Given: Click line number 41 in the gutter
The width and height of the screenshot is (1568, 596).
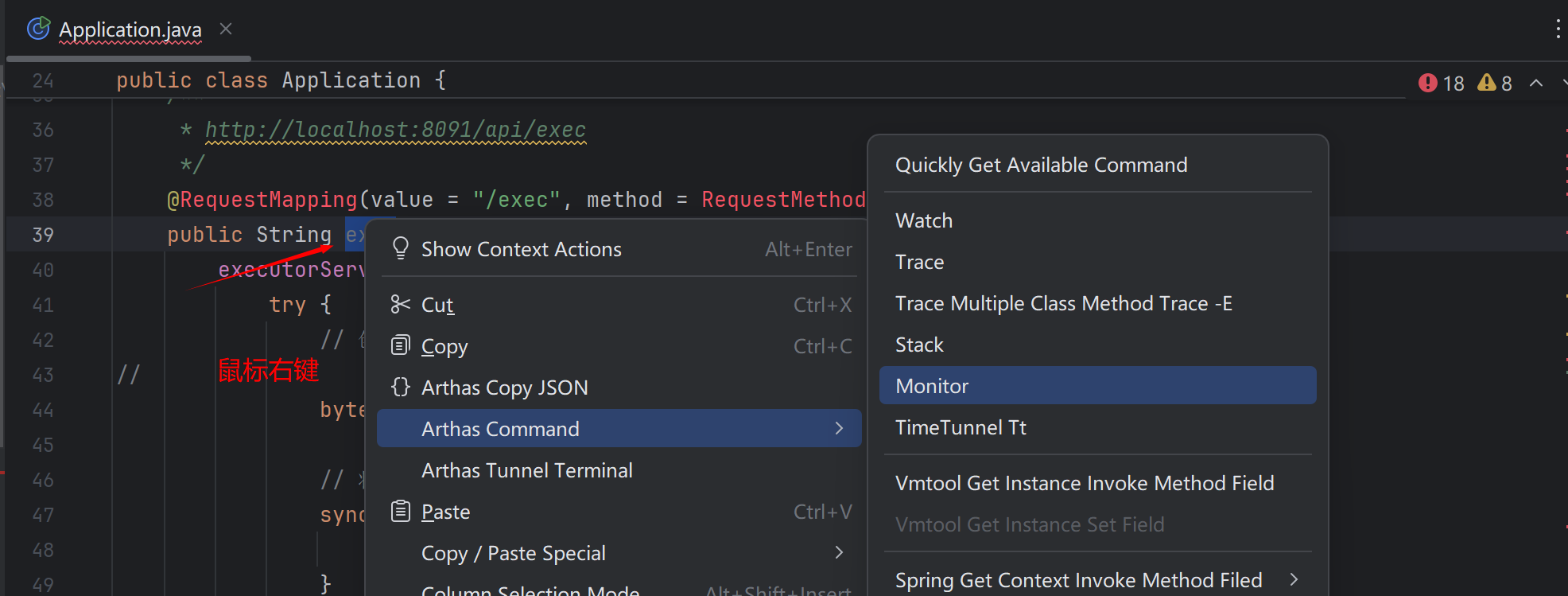Looking at the screenshot, I should [43, 305].
